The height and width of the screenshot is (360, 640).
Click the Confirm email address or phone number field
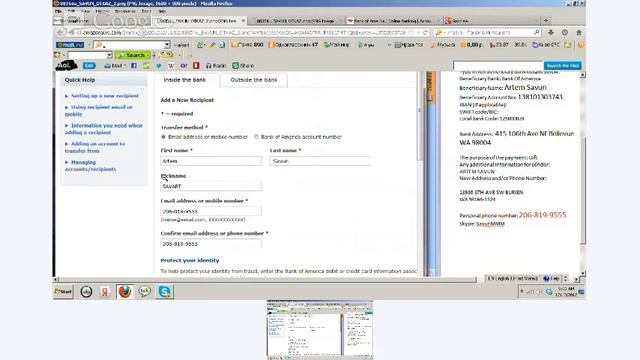click(x=211, y=244)
